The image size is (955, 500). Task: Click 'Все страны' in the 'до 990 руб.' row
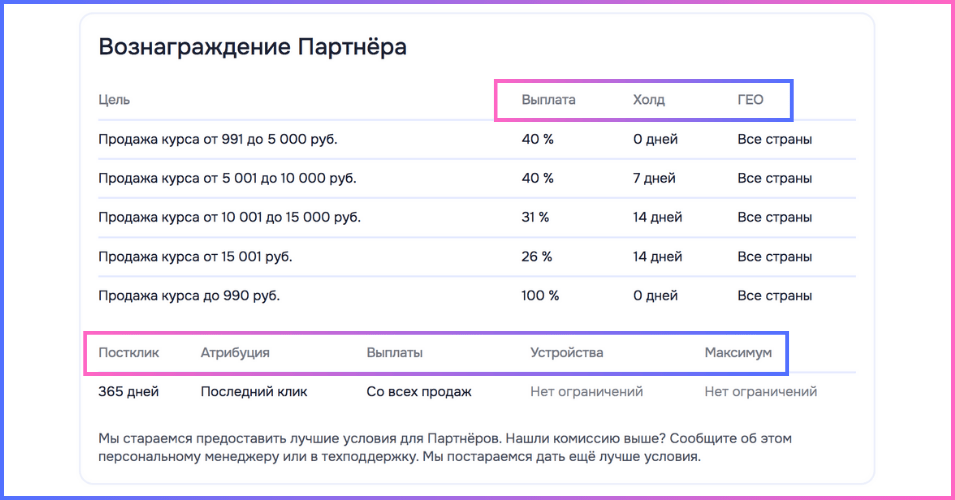(x=775, y=295)
